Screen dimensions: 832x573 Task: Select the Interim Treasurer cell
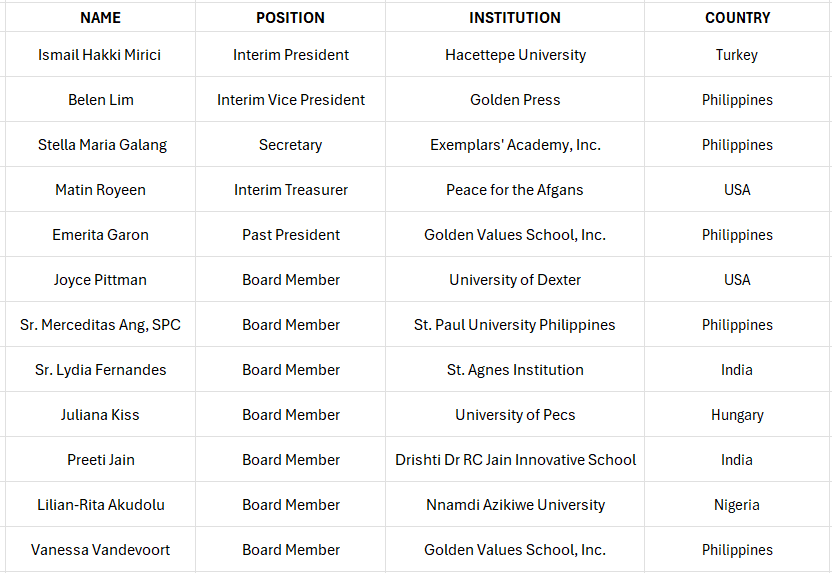coord(290,190)
